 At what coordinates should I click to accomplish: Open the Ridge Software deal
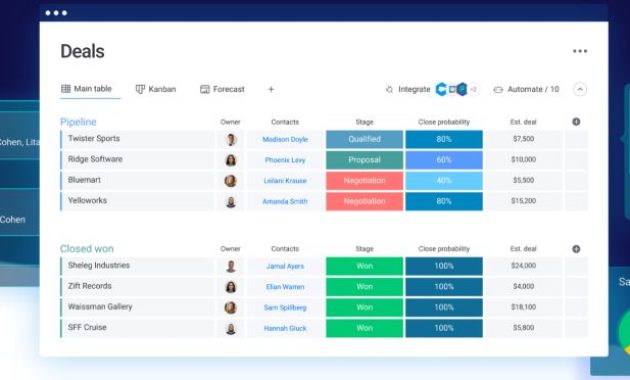[95, 159]
